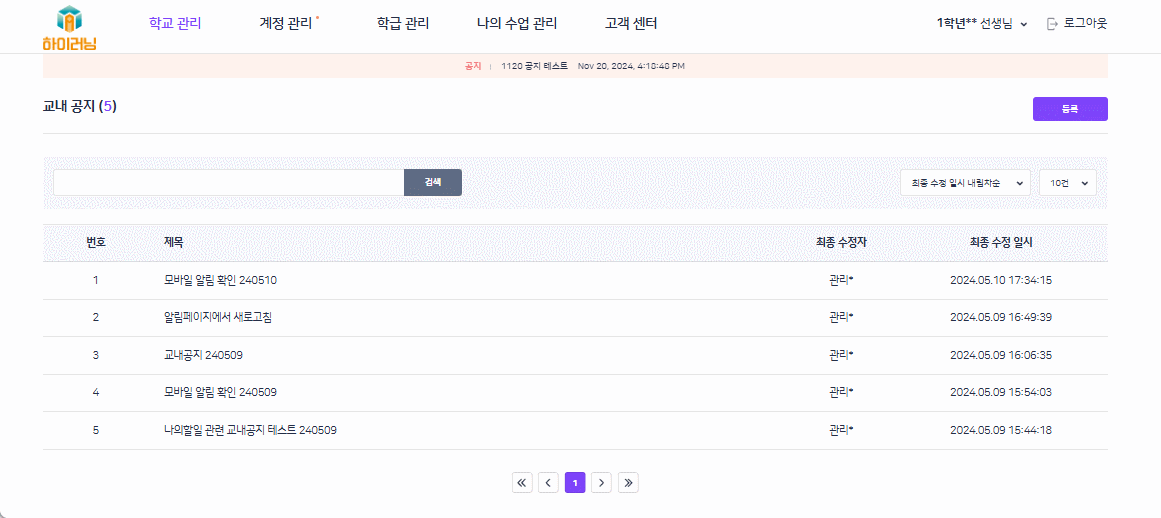Open the sort order dropdown
Viewport: 1161px width, 518px height.
(x=965, y=182)
